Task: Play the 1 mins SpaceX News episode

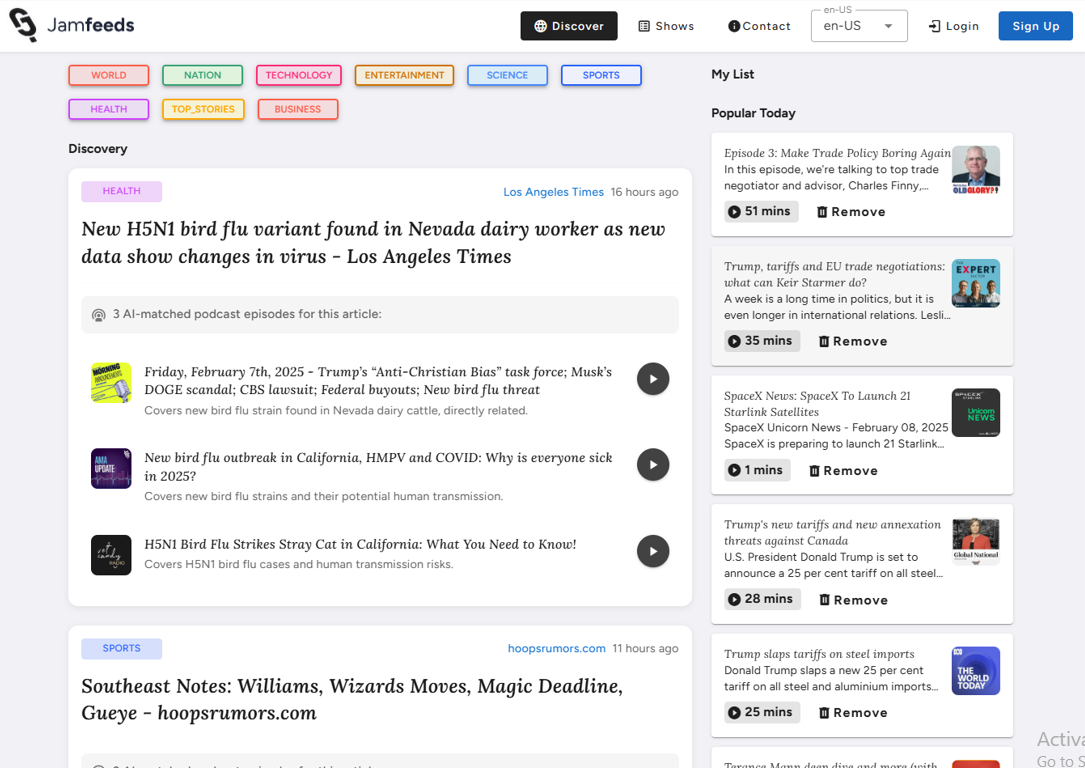Action: click(757, 470)
